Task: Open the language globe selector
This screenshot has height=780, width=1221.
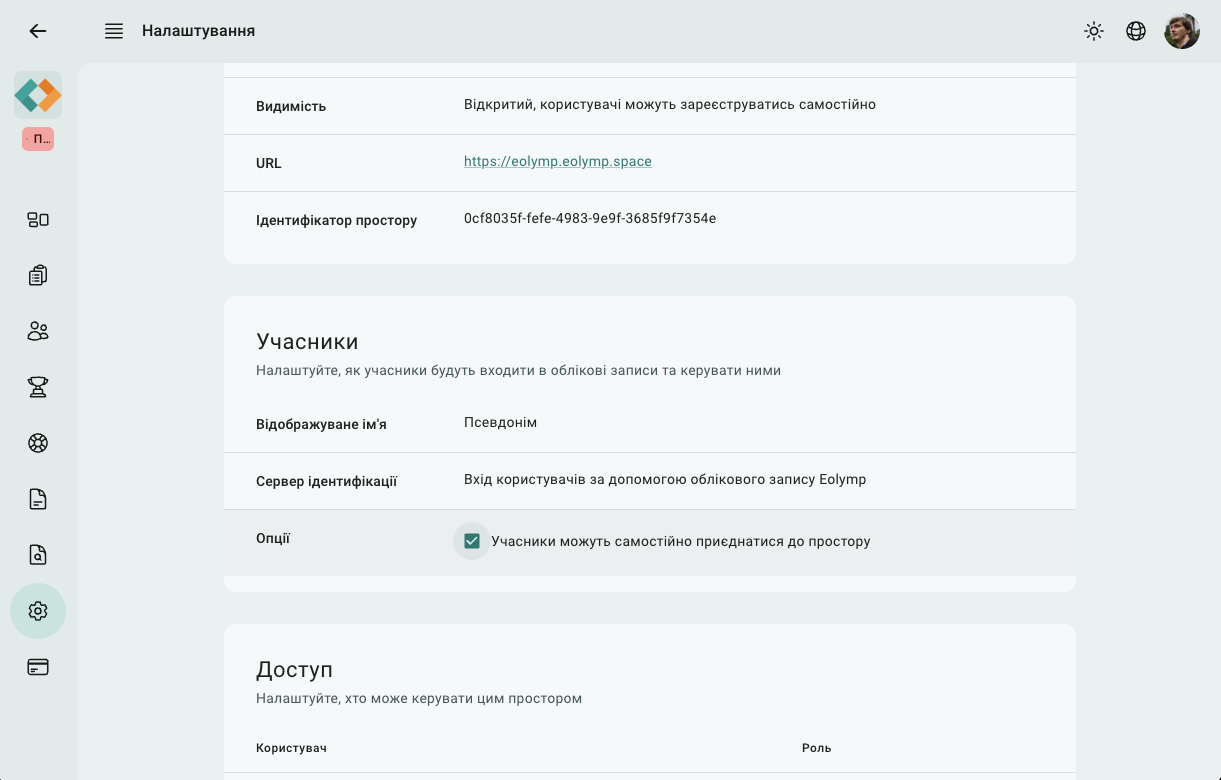Action: click(1136, 31)
